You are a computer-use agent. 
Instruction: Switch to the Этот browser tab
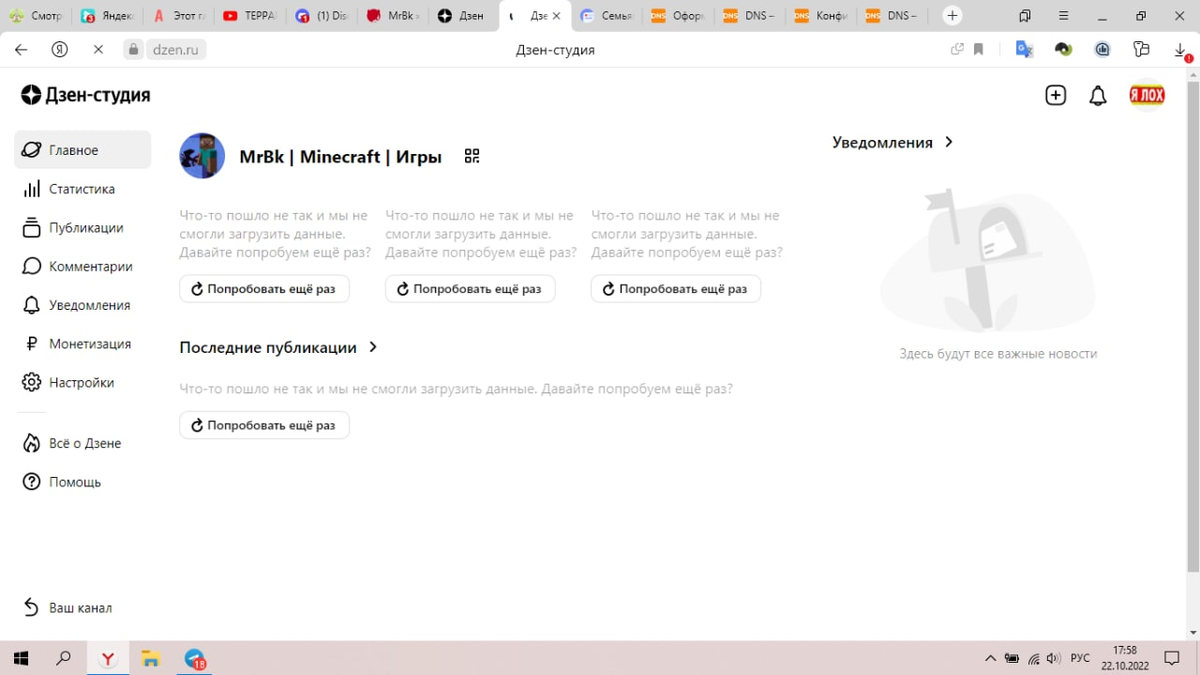(180, 16)
